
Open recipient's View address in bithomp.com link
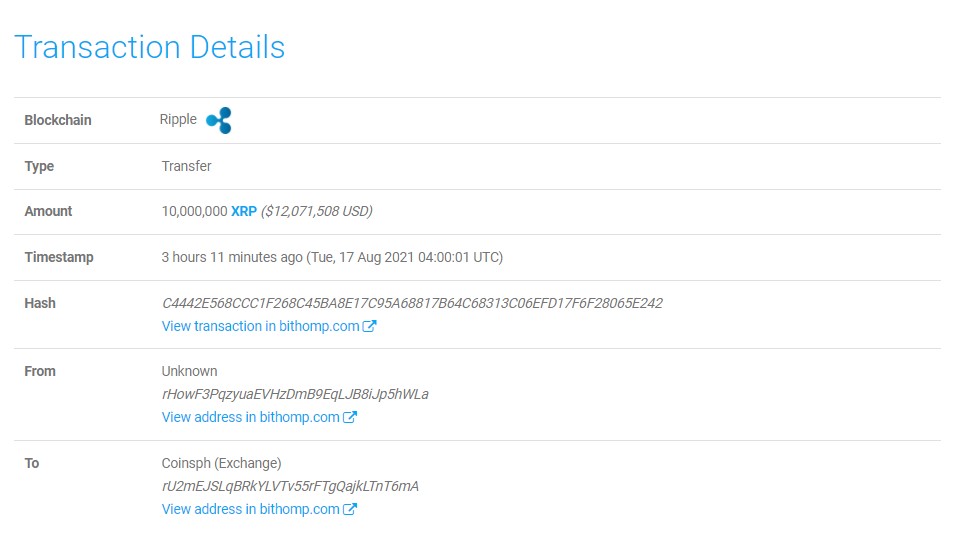(x=250, y=509)
